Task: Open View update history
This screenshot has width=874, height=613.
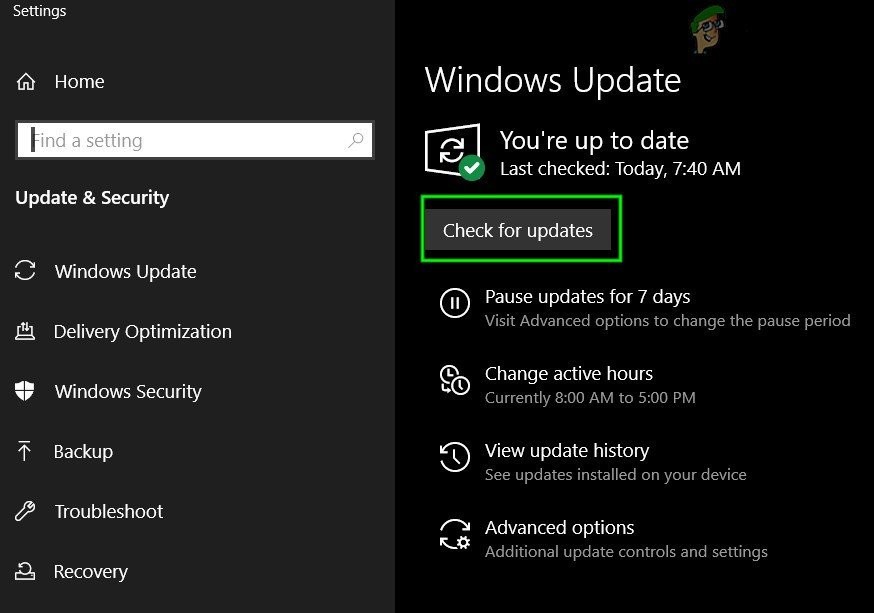Action: (567, 450)
